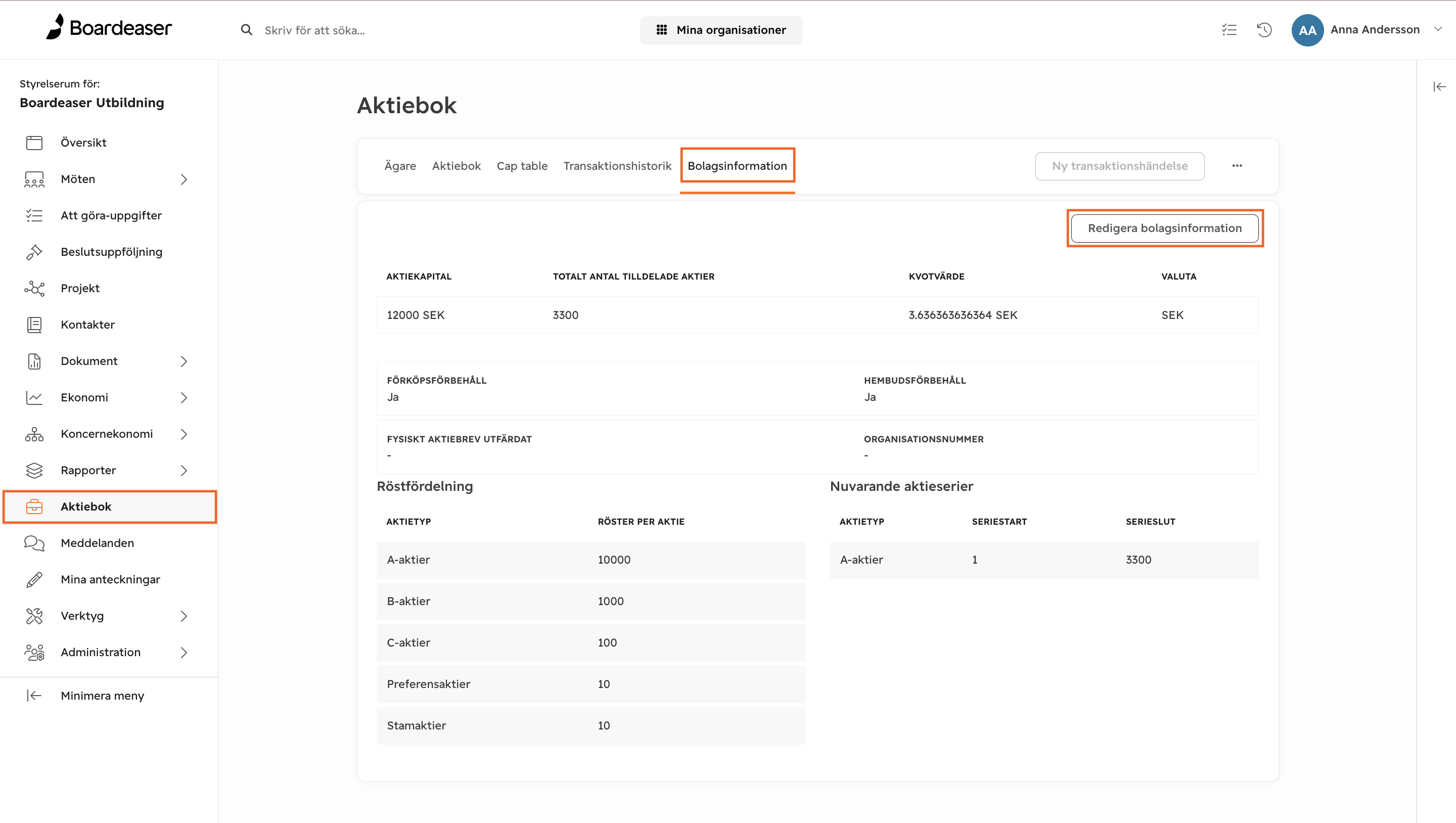Open the task checklist icon in header
This screenshot has width=1456, height=823.
click(x=1229, y=30)
